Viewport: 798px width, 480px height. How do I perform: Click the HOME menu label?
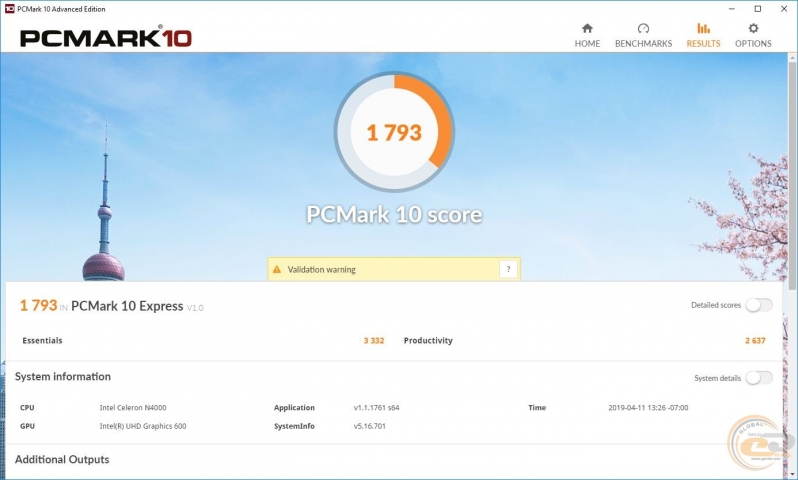click(x=587, y=44)
